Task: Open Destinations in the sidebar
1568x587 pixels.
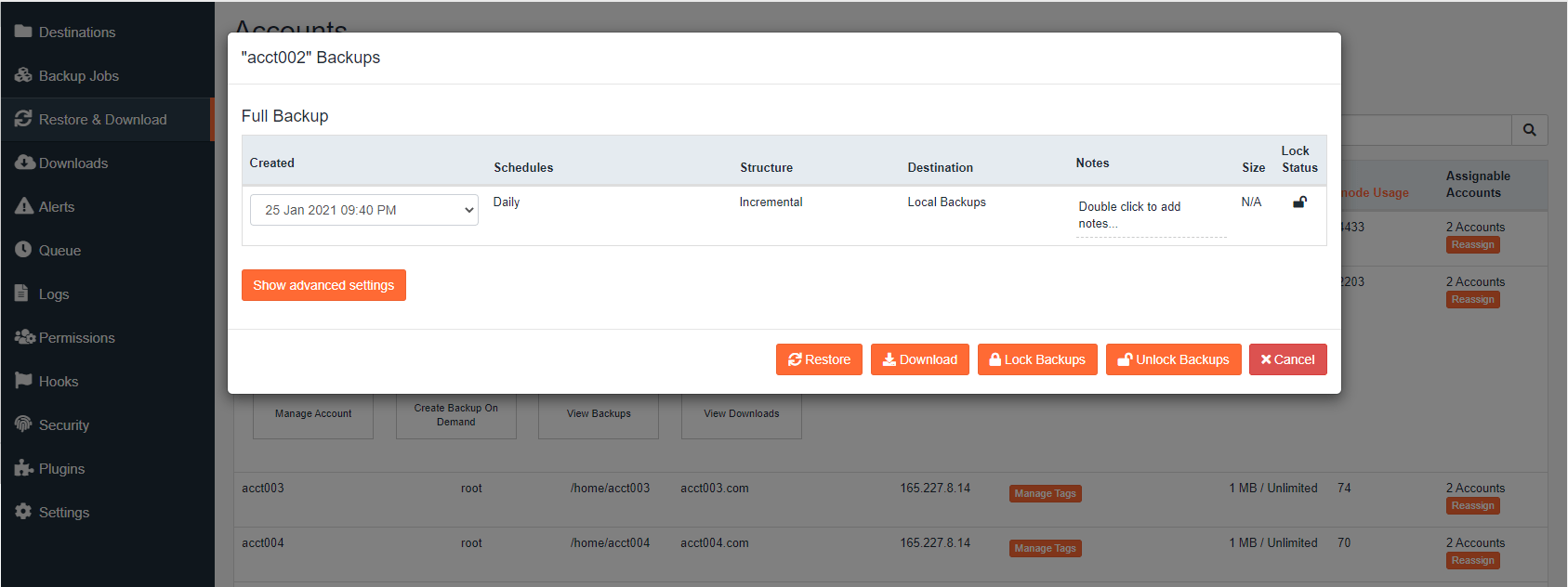Action: pos(107,32)
